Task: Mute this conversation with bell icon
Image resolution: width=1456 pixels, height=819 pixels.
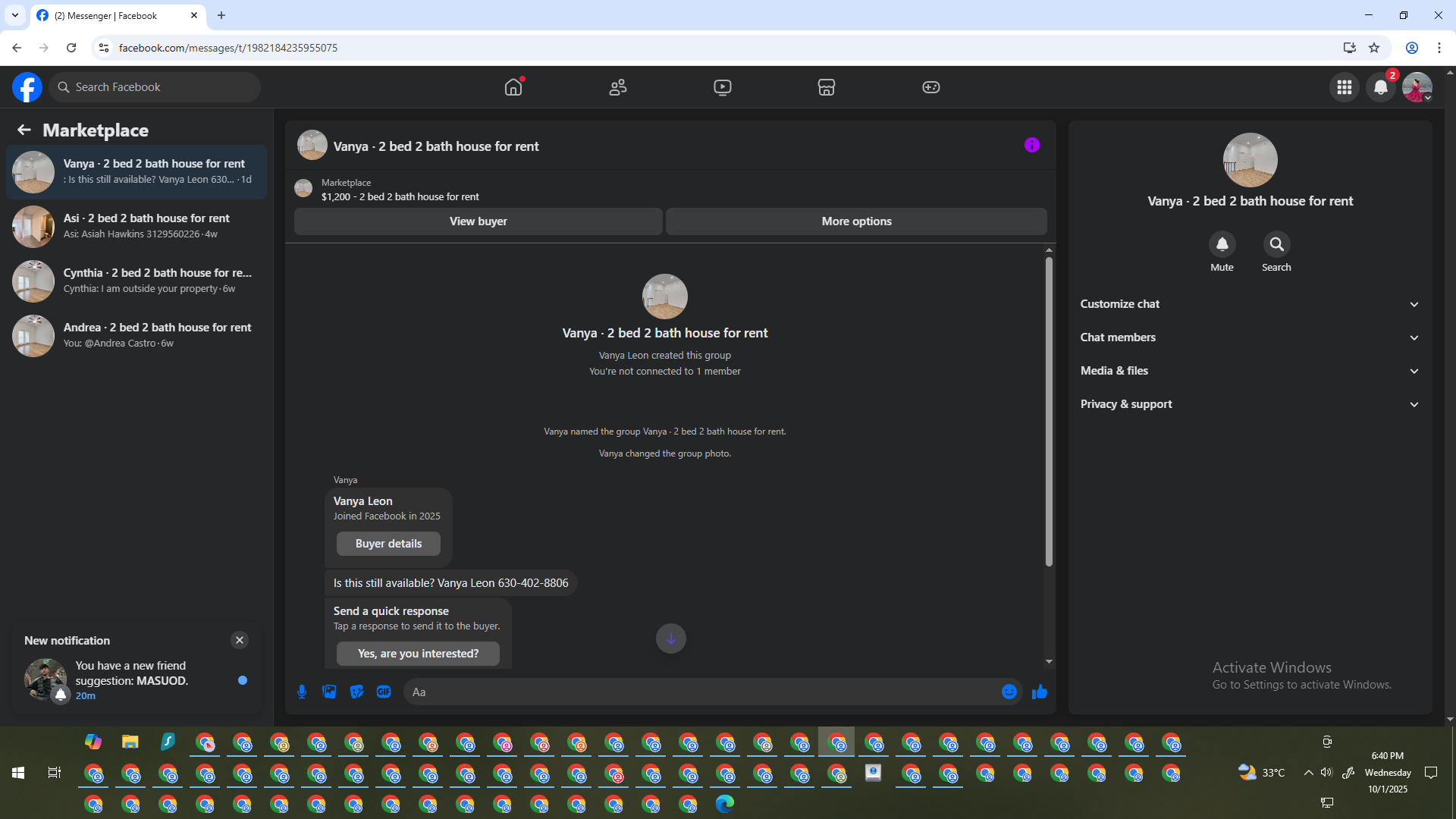Action: point(1222,244)
